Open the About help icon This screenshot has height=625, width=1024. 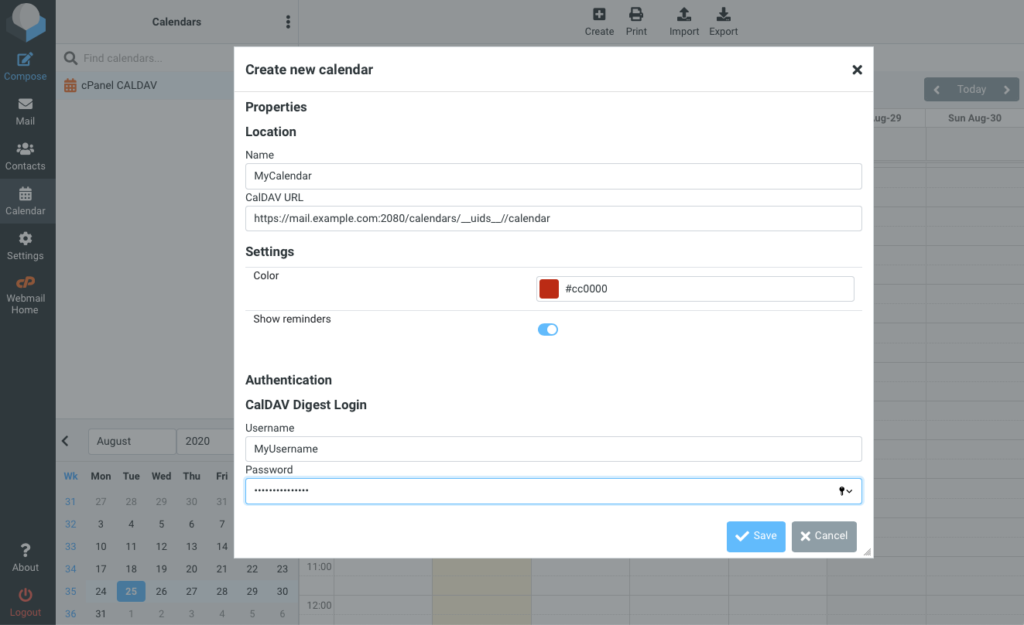[25, 551]
